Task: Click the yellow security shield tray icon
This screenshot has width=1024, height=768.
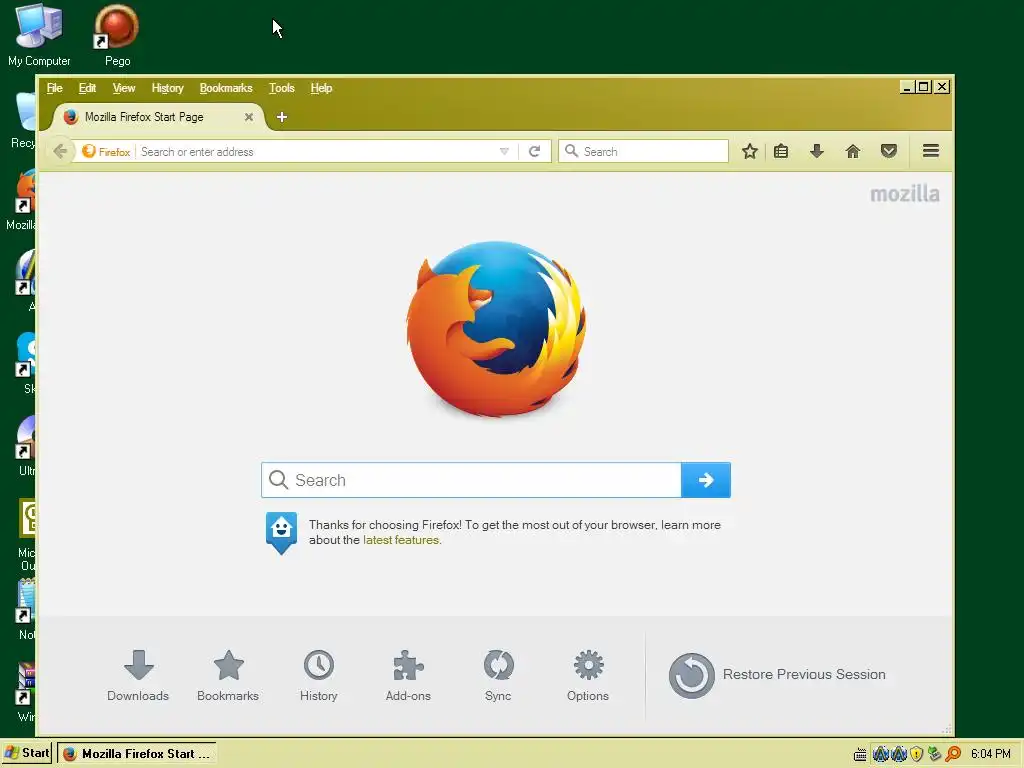Action: 917,754
